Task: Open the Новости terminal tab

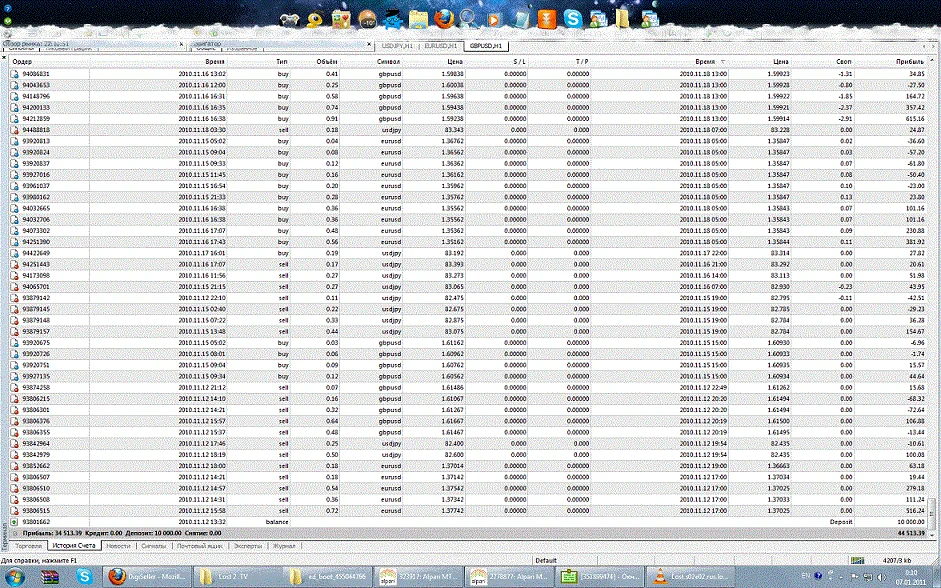Action: click(118, 546)
